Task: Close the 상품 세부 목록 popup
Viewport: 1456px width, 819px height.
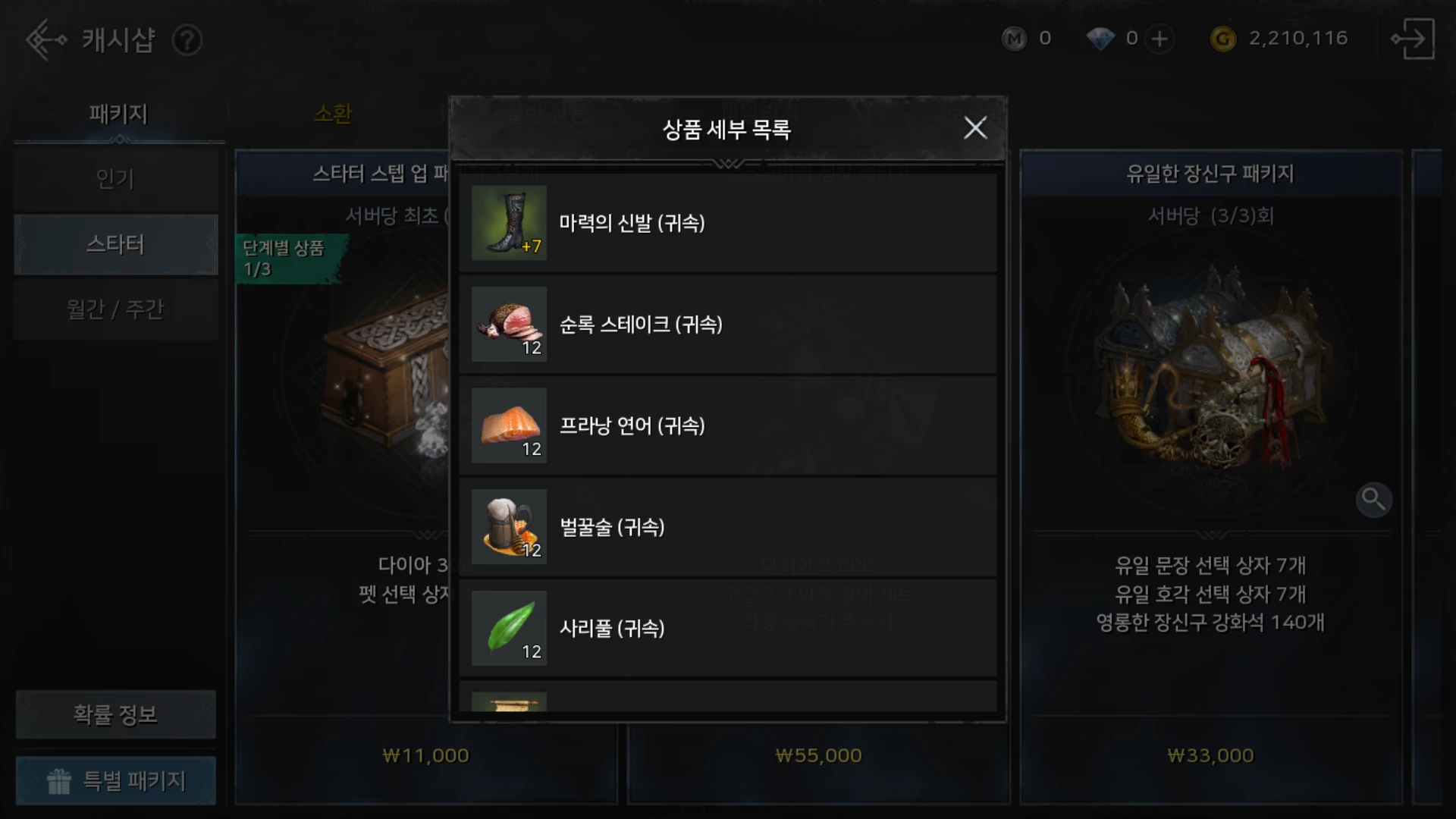Action: click(975, 128)
